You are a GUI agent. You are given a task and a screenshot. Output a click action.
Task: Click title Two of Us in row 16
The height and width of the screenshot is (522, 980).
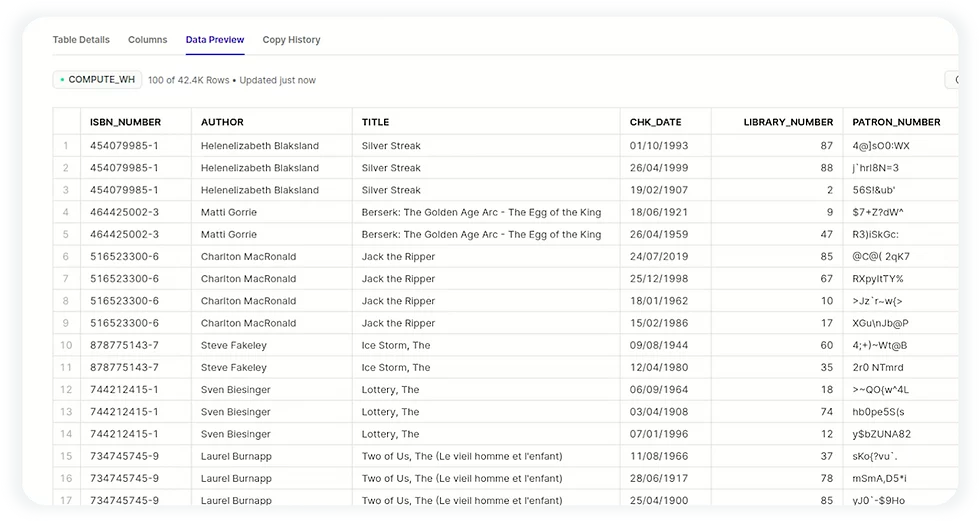[x=462, y=478]
